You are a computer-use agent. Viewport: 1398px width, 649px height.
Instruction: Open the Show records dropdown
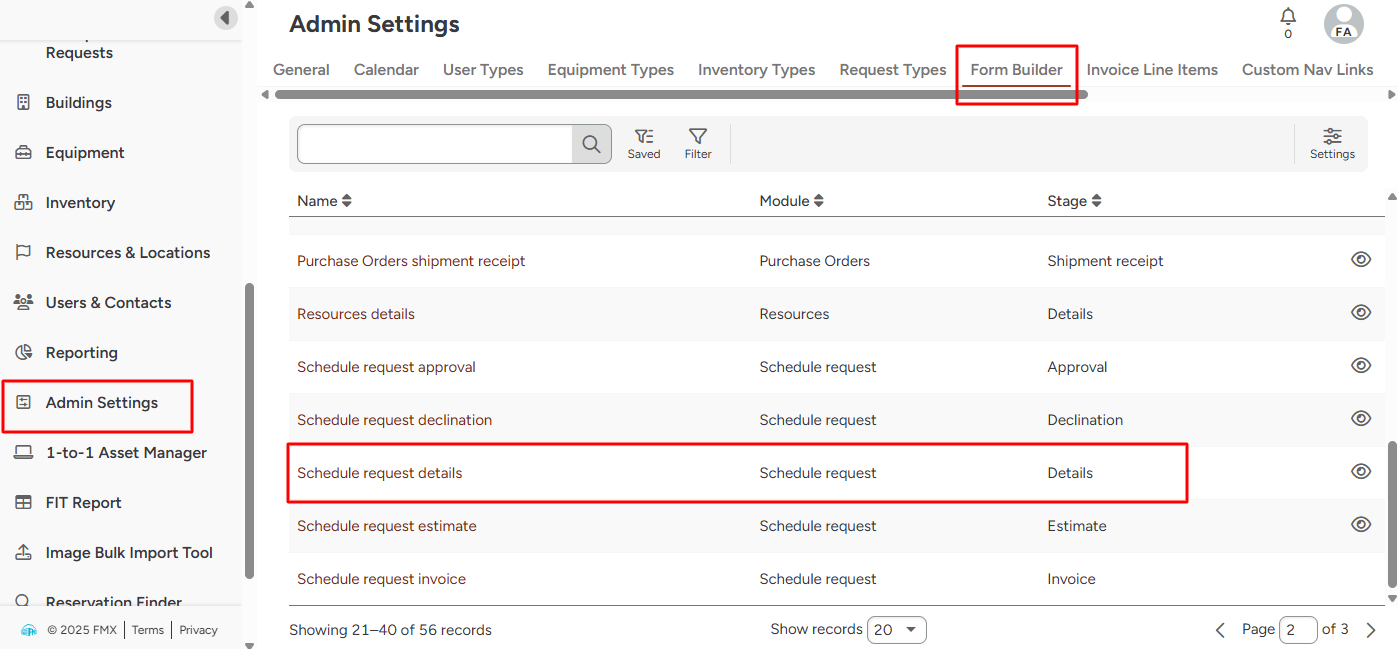point(896,630)
